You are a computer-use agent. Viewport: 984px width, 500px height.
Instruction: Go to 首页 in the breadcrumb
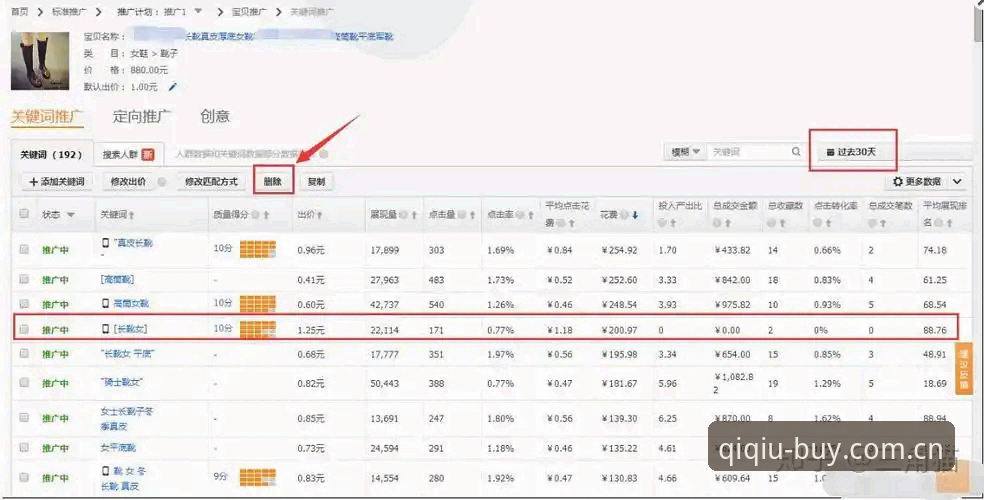pyautogui.click(x=19, y=11)
